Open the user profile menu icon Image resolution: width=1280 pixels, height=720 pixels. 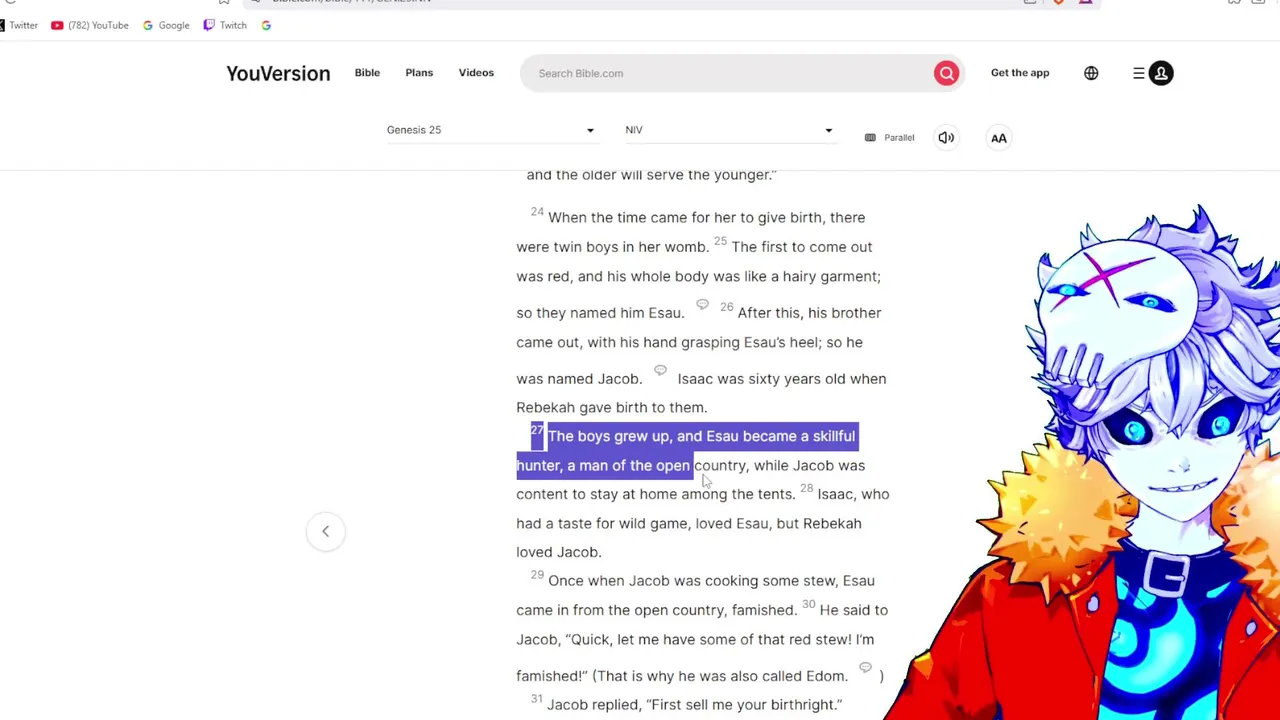(1161, 73)
